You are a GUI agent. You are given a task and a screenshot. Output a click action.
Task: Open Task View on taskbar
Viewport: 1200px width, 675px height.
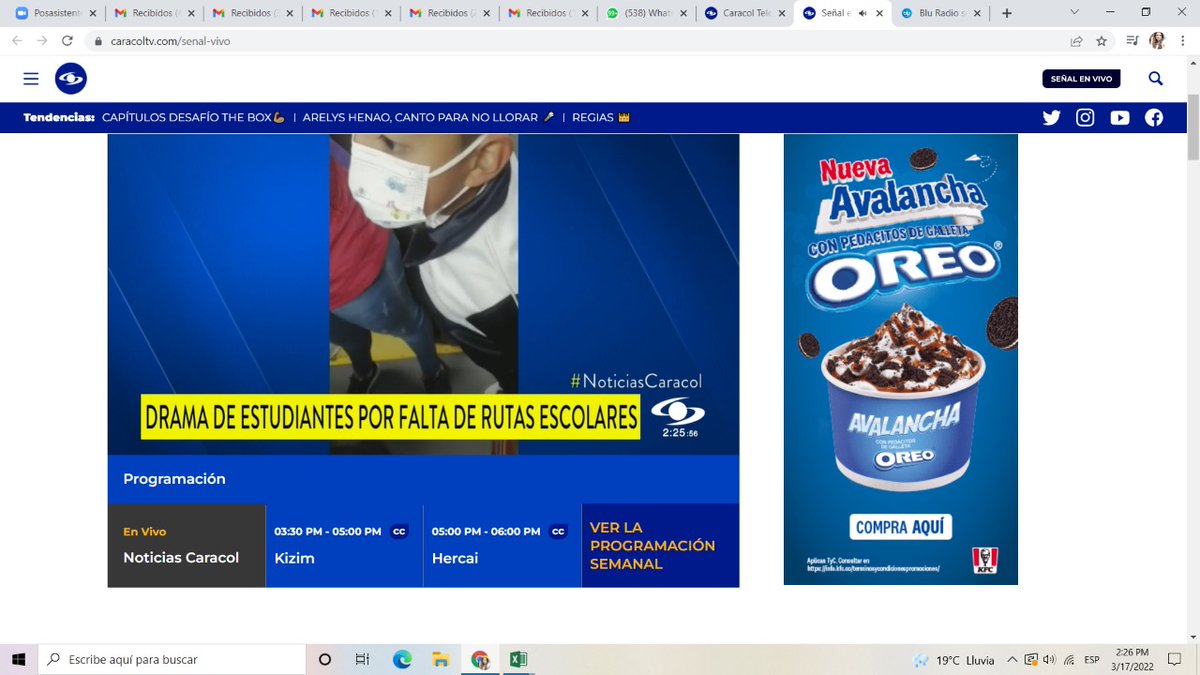coord(363,659)
